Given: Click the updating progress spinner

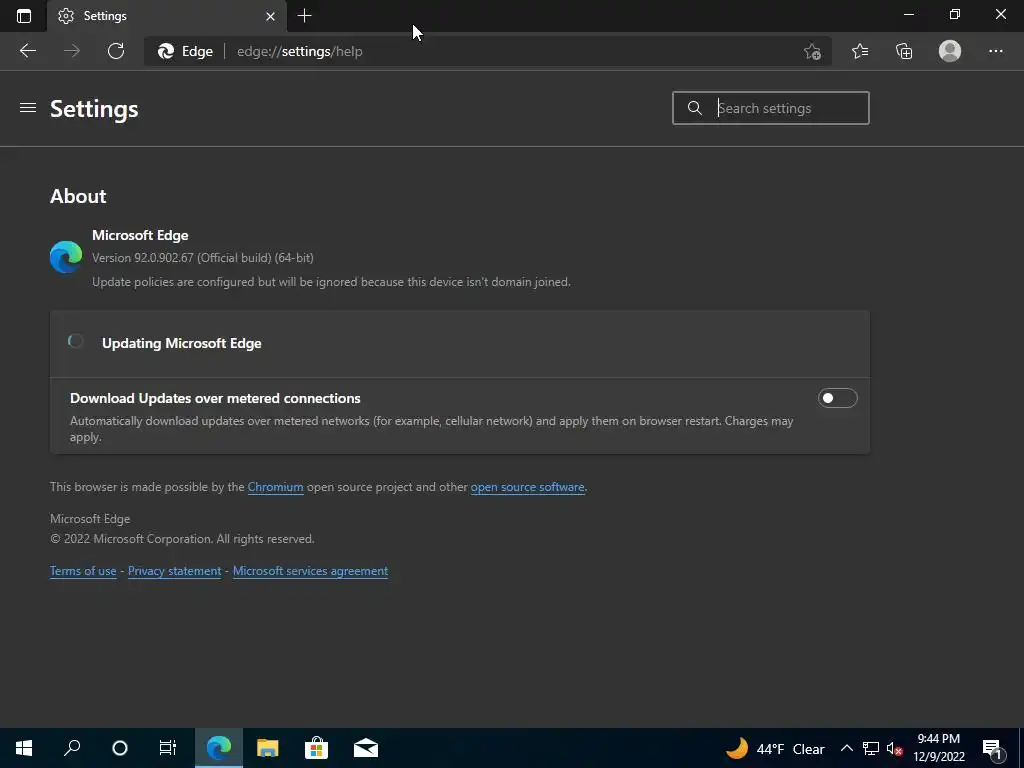Looking at the screenshot, I should click(x=76, y=341).
